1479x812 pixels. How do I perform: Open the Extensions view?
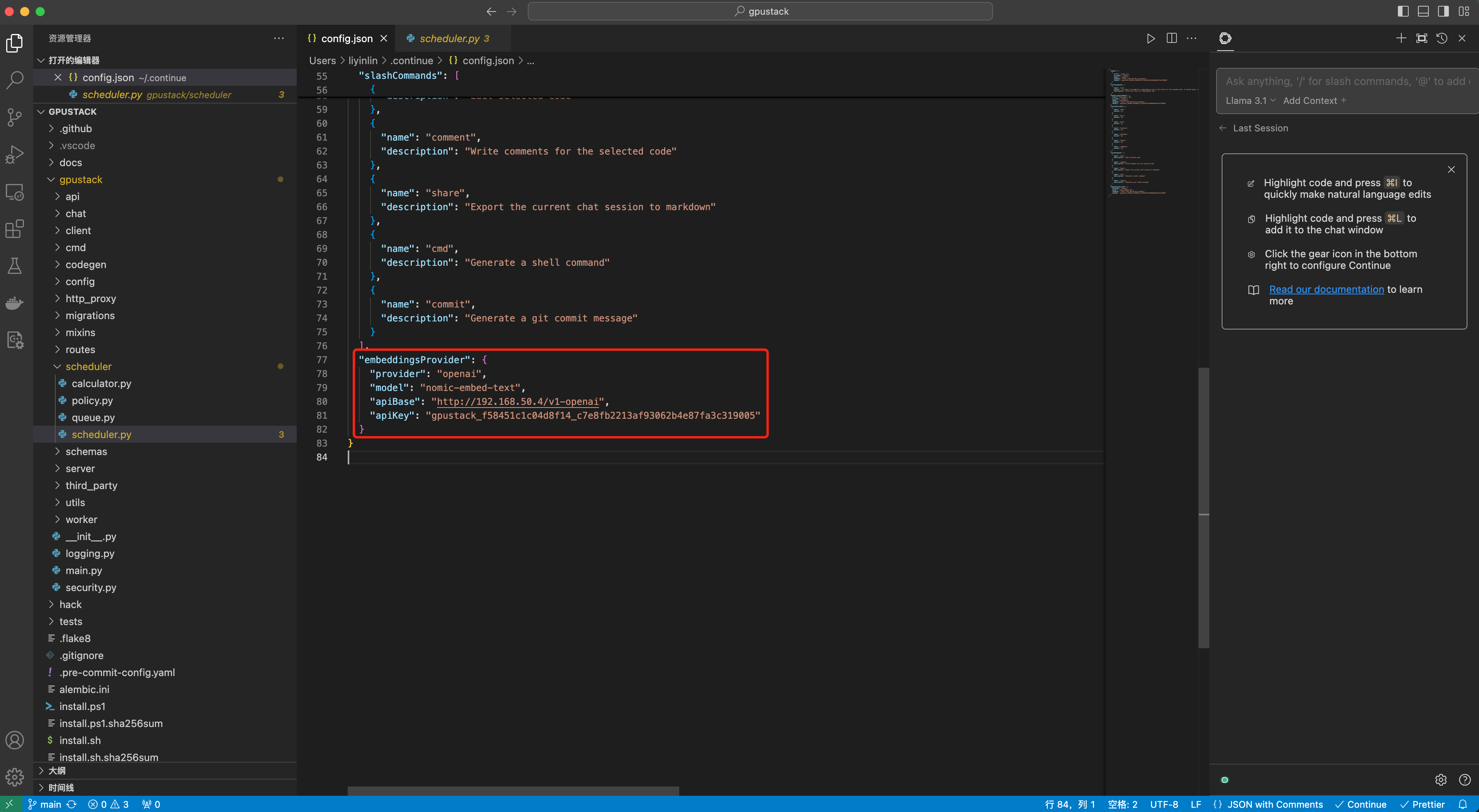click(15, 228)
